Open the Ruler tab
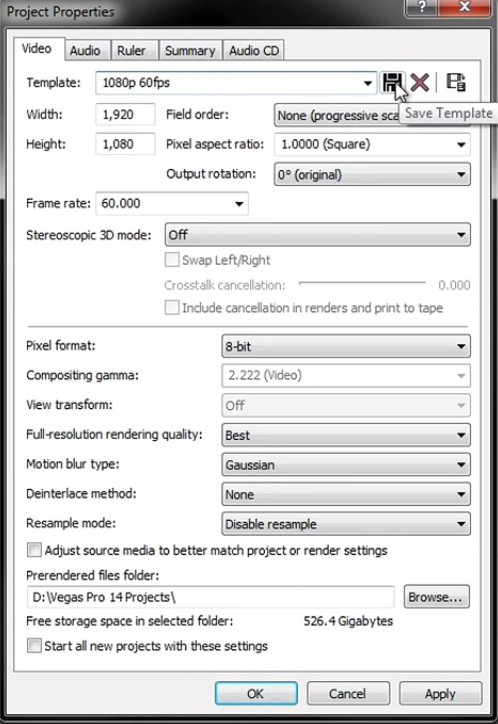This screenshot has height=724, width=498. pyautogui.click(x=131, y=50)
